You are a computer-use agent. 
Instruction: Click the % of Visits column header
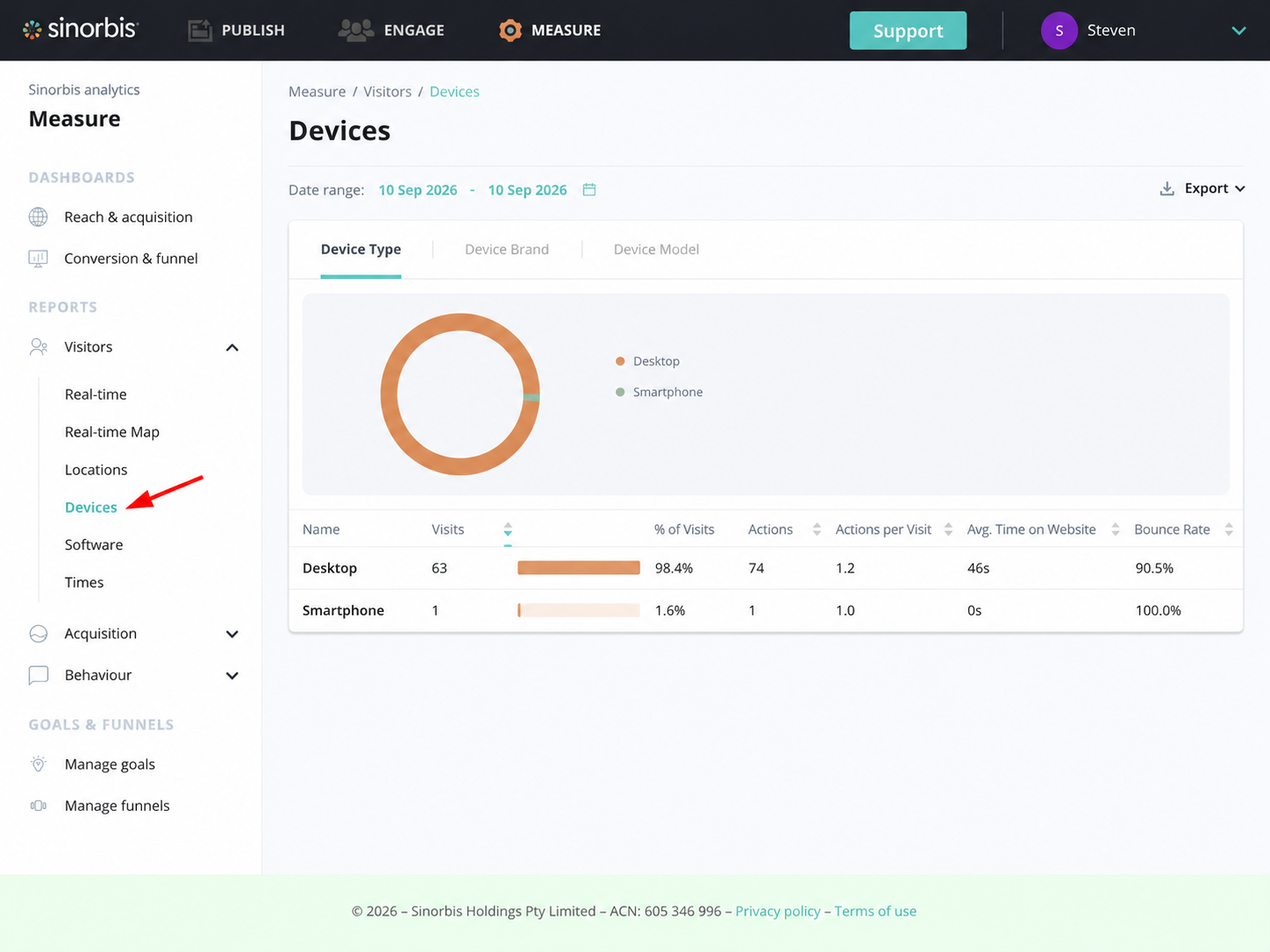tap(684, 529)
